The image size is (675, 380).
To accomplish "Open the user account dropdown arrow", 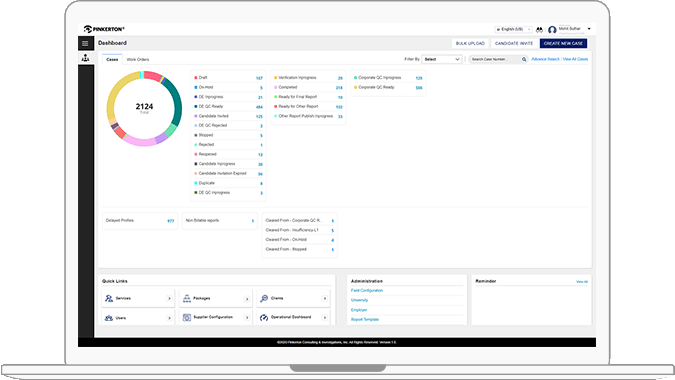I will click(x=589, y=29).
